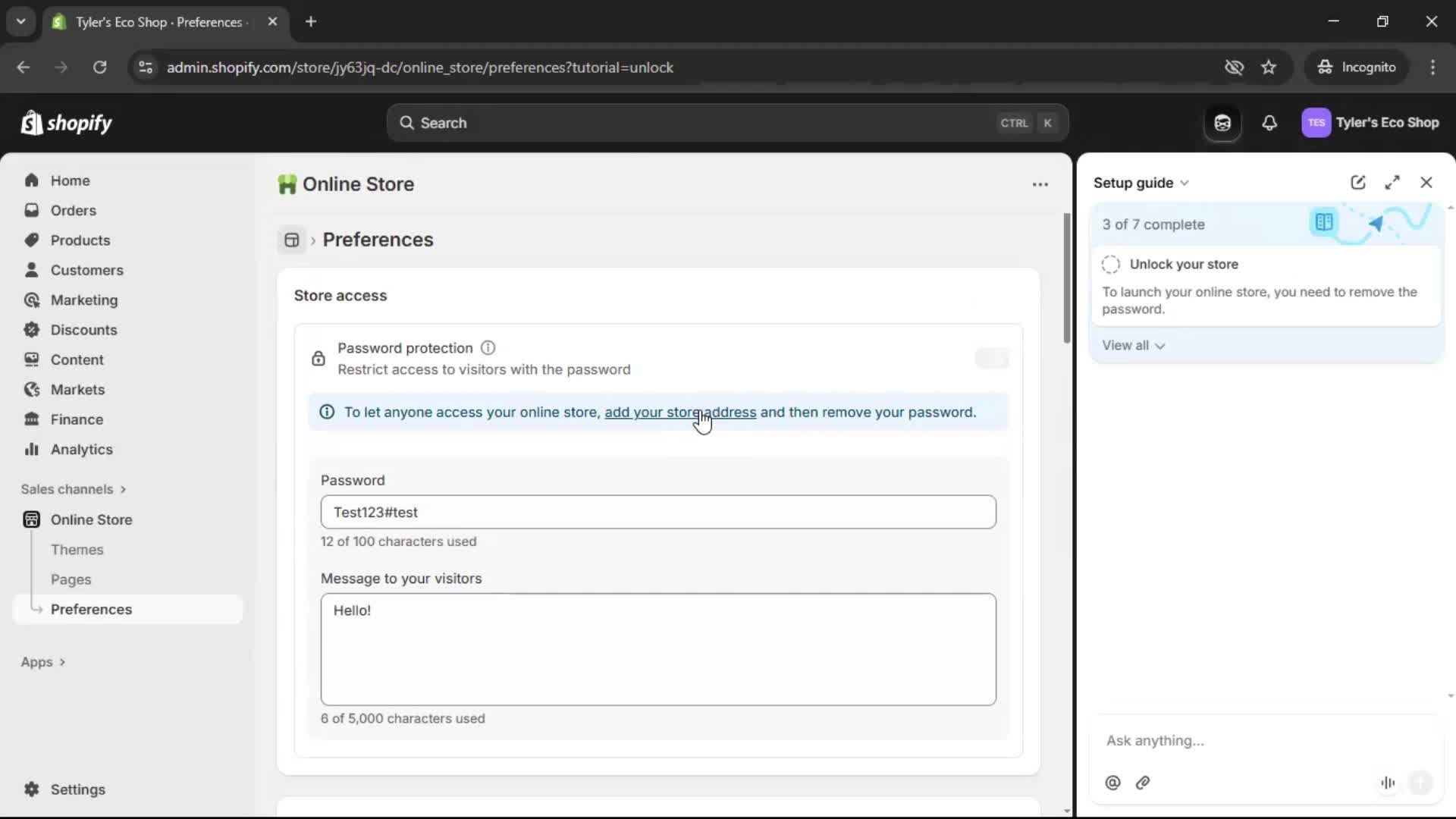Click the Password protection info icon
The image size is (1456, 819).
(x=488, y=348)
